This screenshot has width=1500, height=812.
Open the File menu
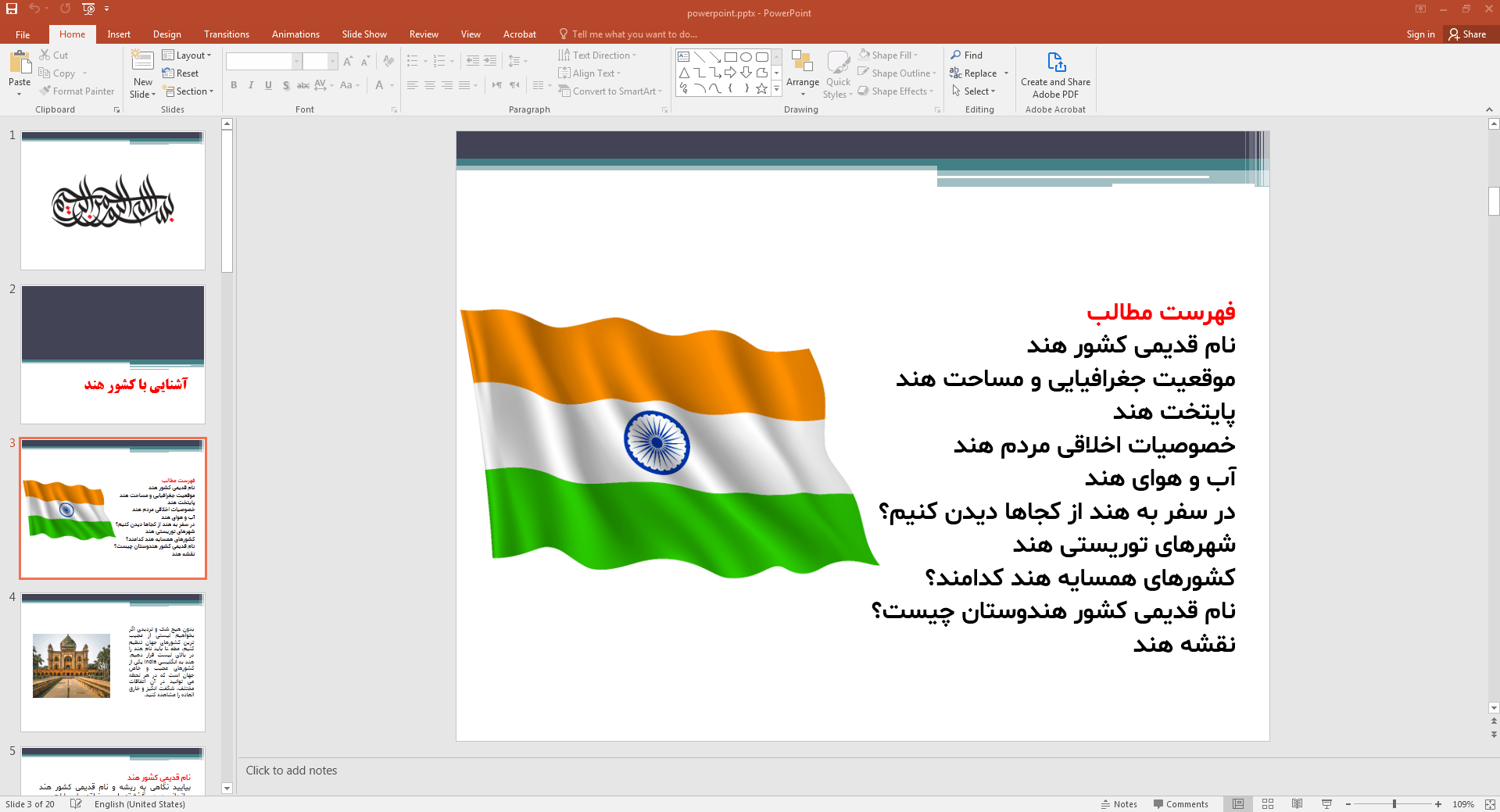tap(23, 34)
